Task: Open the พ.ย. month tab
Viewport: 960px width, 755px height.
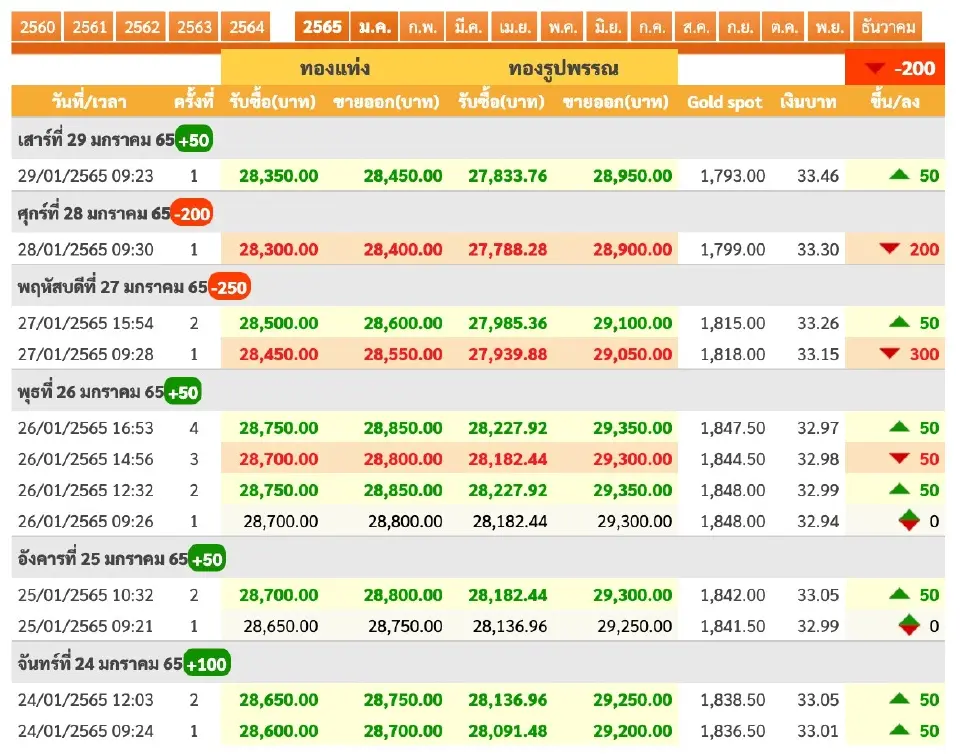Action: coord(830,27)
